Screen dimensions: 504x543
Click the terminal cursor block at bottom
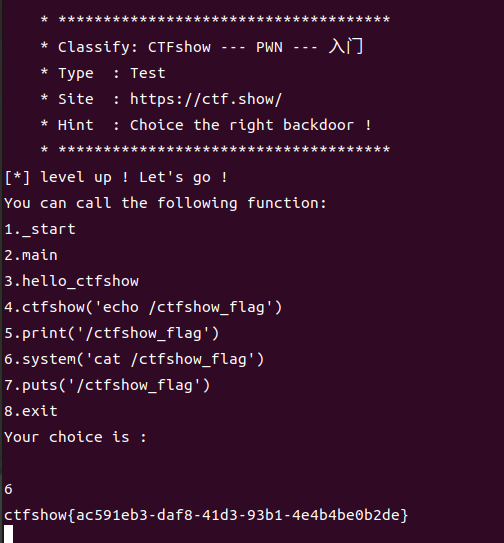[9, 534]
